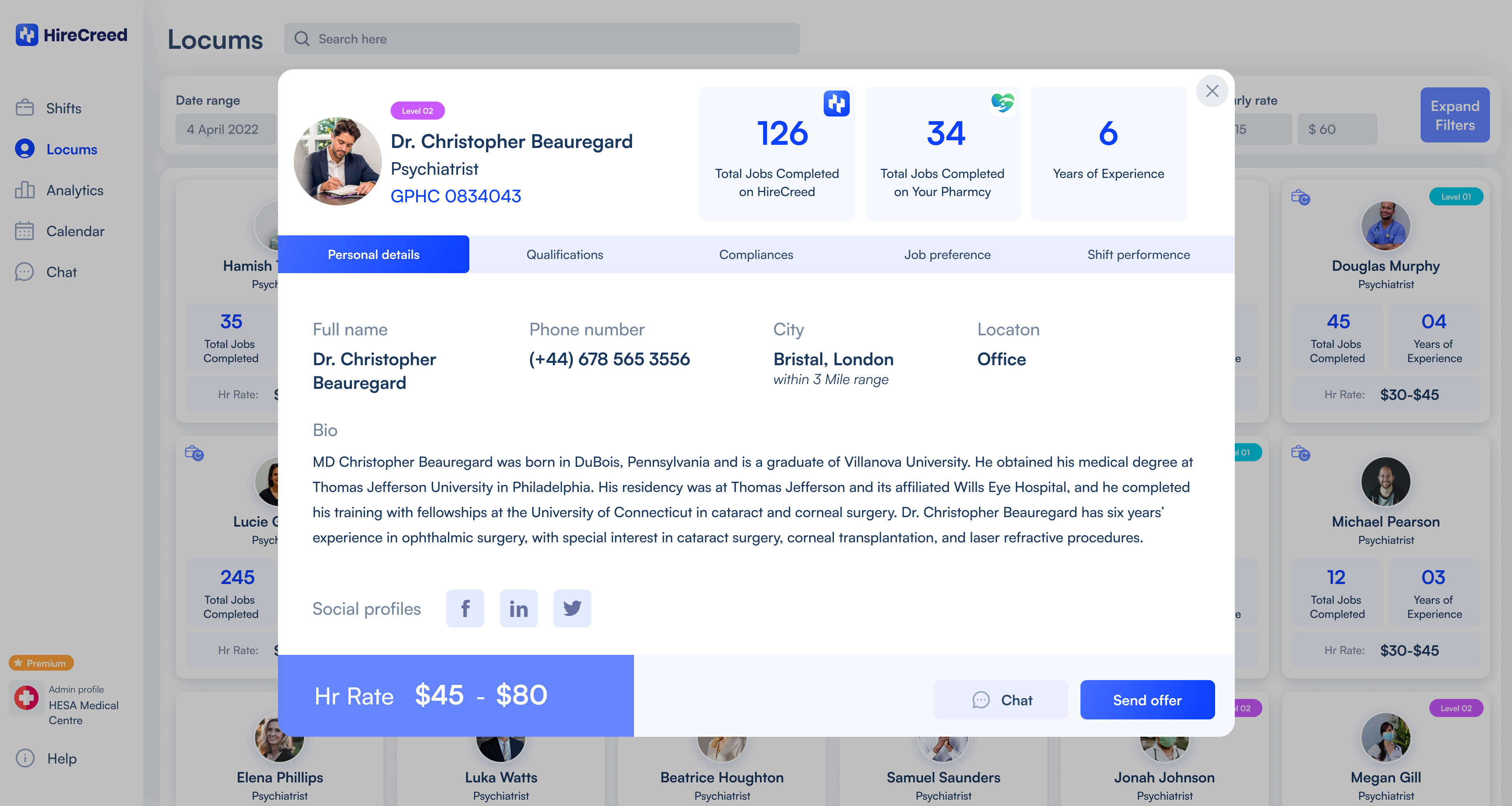
Task: Select the Locums sidebar icon
Action: 25,149
